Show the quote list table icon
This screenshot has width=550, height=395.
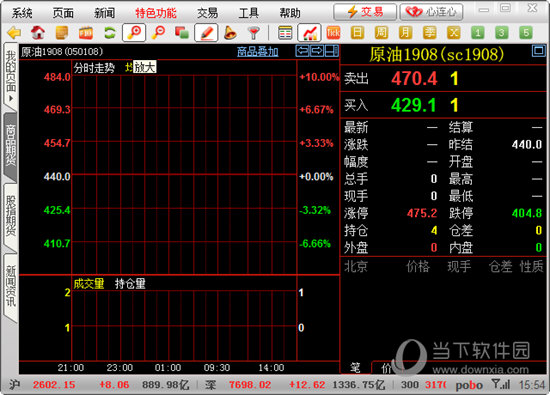coord(285,33)
